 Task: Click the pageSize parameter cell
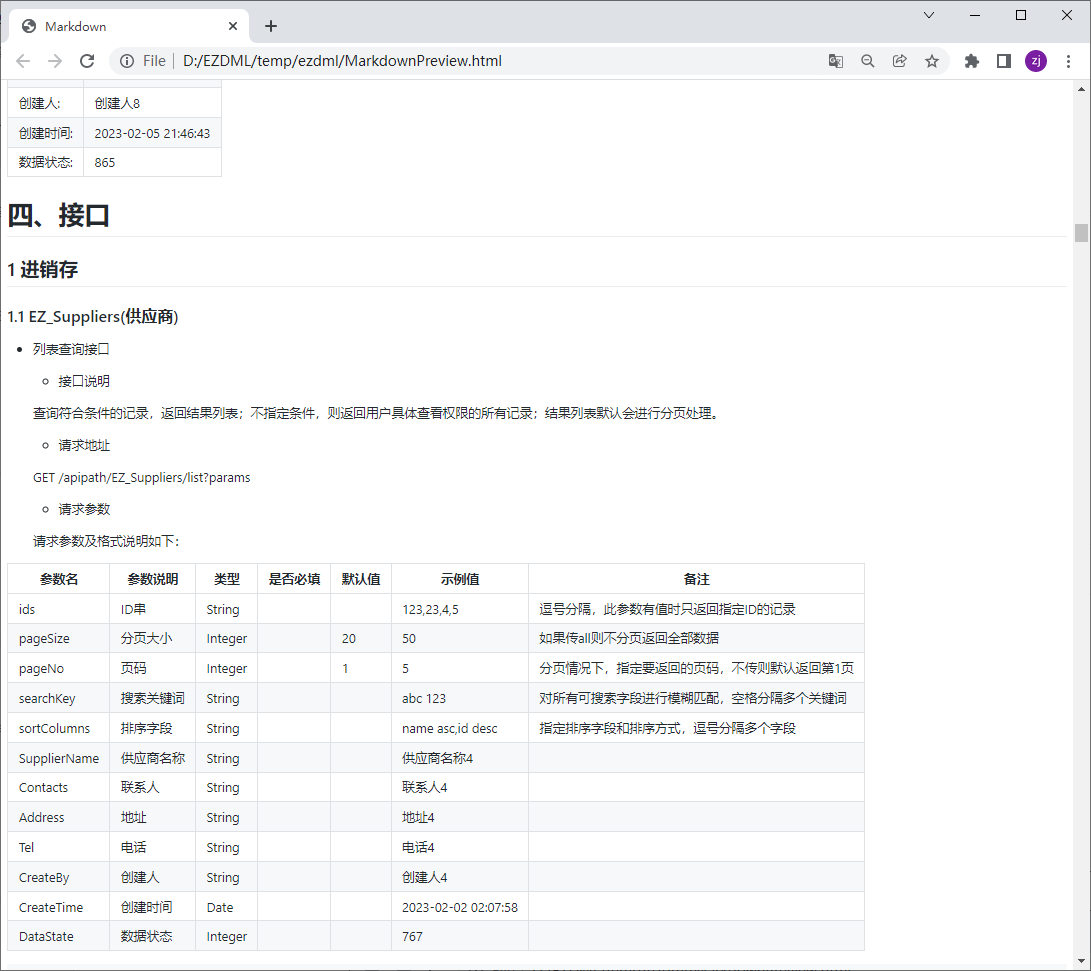pyautogui.click(x=58, y=639)
